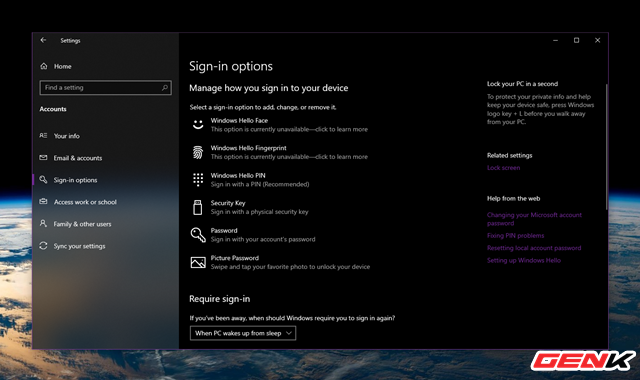Click the Your info person-card icon

43,136
